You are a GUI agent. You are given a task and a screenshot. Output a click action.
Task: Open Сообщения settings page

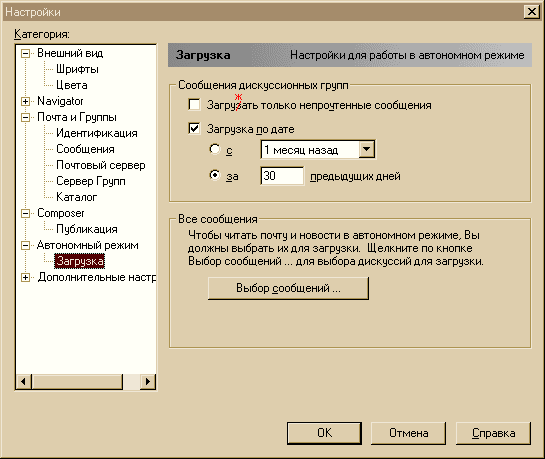point(85,149)
